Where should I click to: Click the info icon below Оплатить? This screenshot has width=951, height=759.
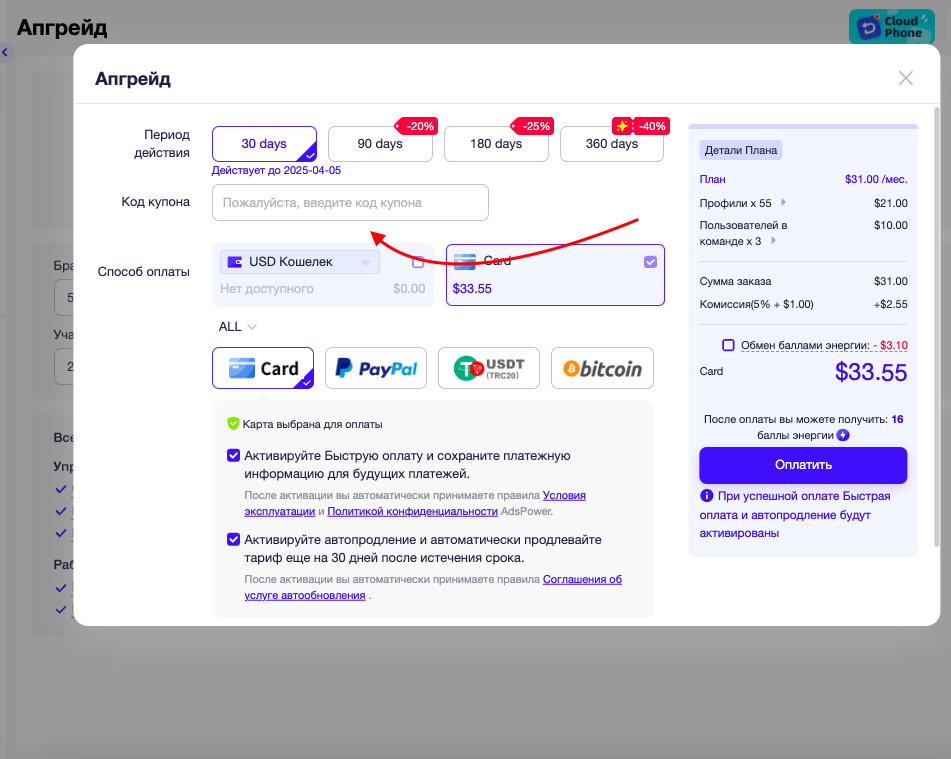pos(707,496)
